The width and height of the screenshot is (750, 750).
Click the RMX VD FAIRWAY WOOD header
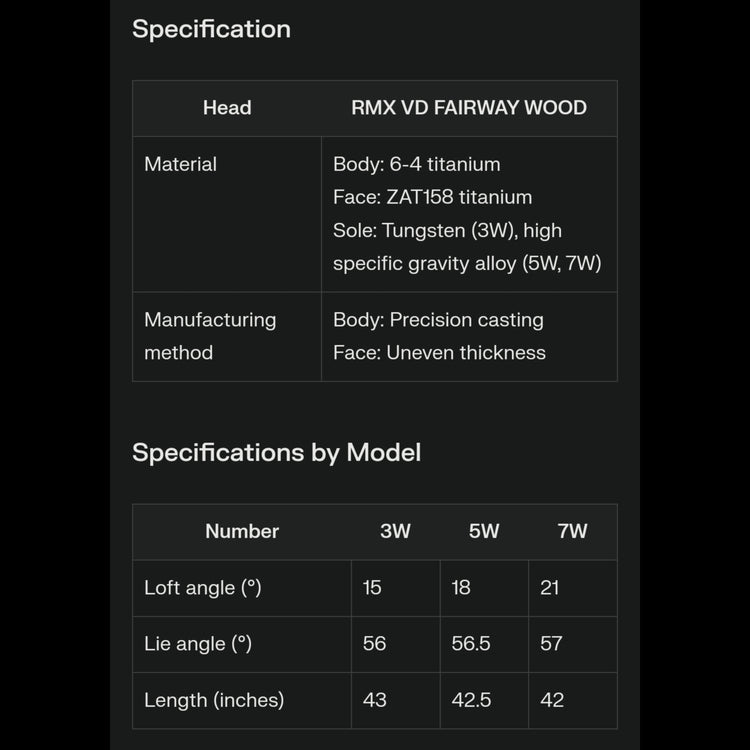[468, 108]
